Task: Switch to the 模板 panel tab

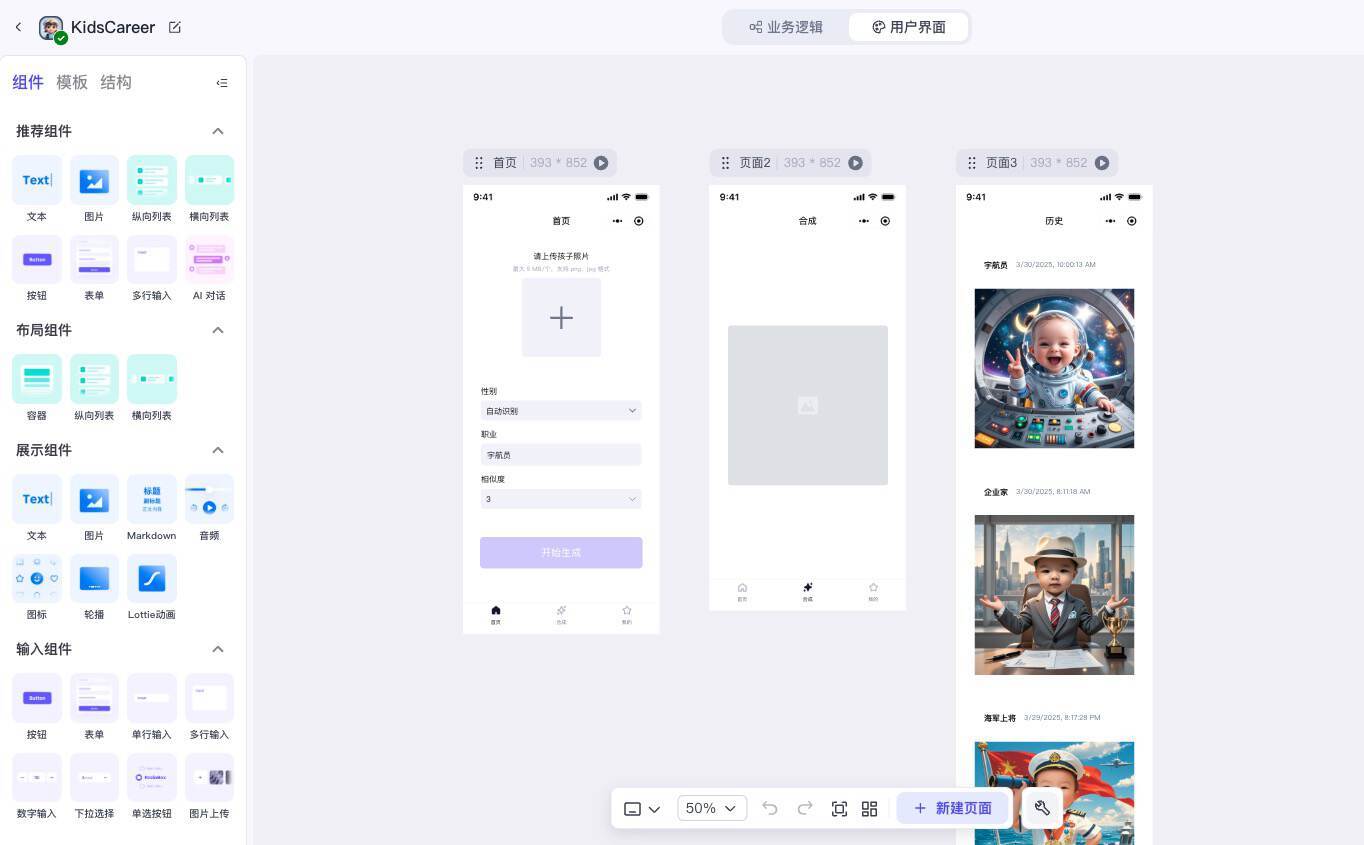Action: 71,82
